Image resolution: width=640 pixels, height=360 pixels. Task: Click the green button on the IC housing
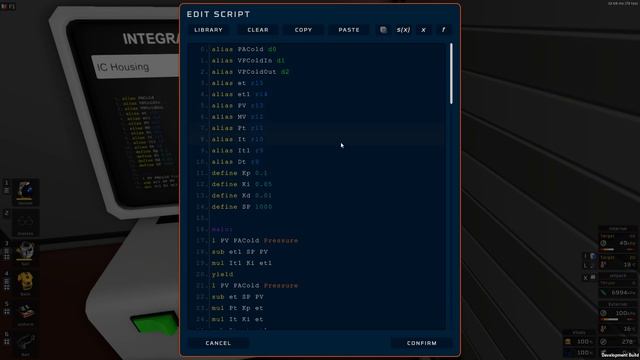[155, 324]
